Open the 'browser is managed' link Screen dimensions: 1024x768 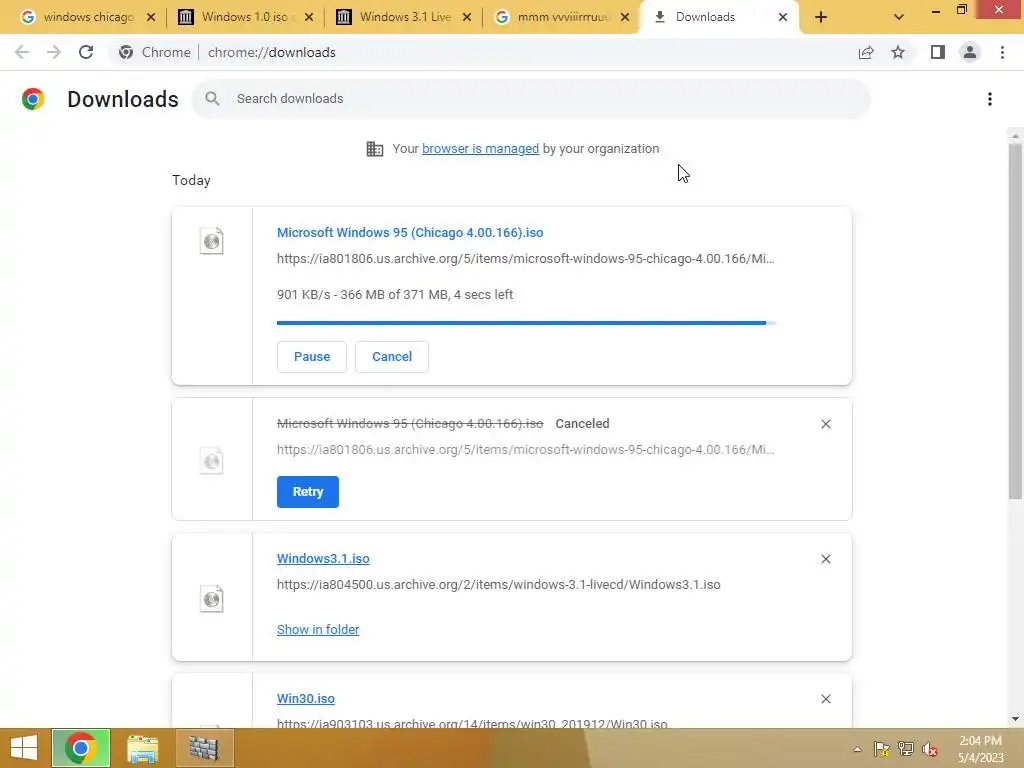(481, 149)
